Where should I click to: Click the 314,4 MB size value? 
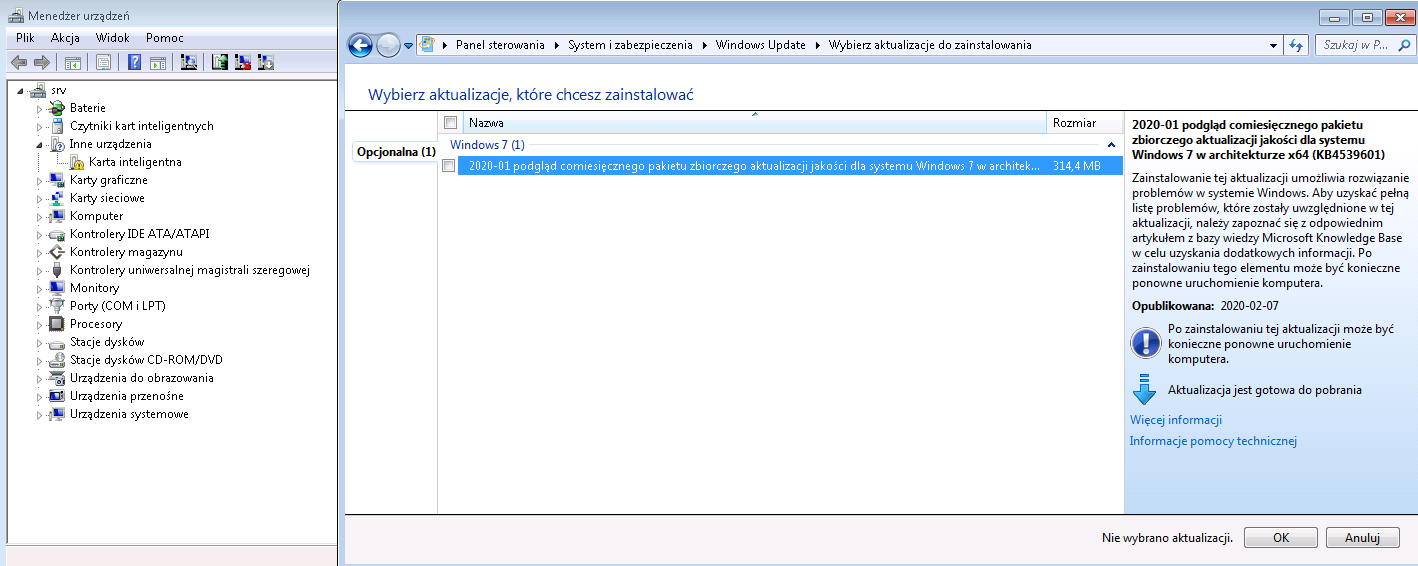point(1076,166)
